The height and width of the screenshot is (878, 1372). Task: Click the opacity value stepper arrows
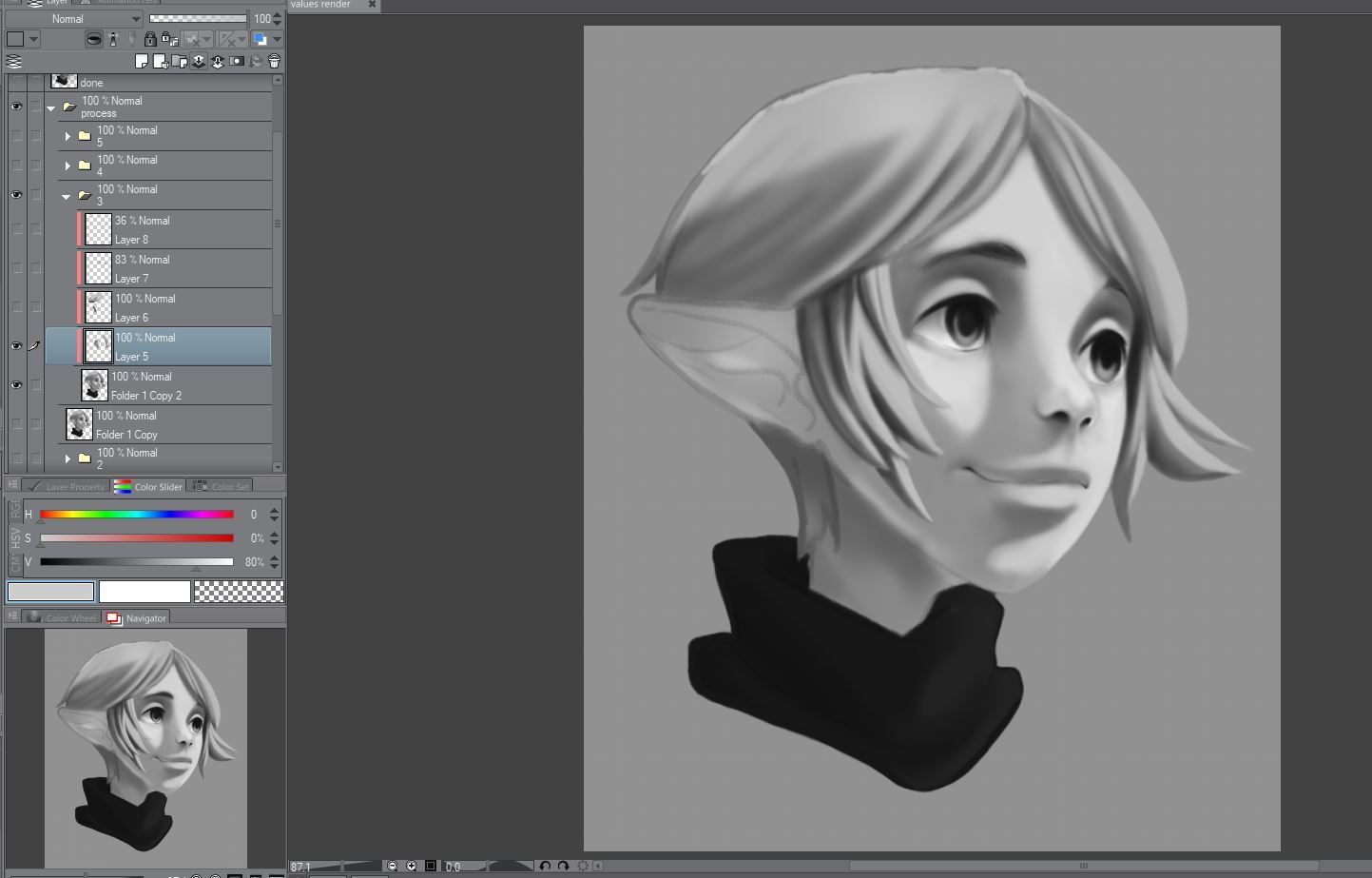[277, 18]
